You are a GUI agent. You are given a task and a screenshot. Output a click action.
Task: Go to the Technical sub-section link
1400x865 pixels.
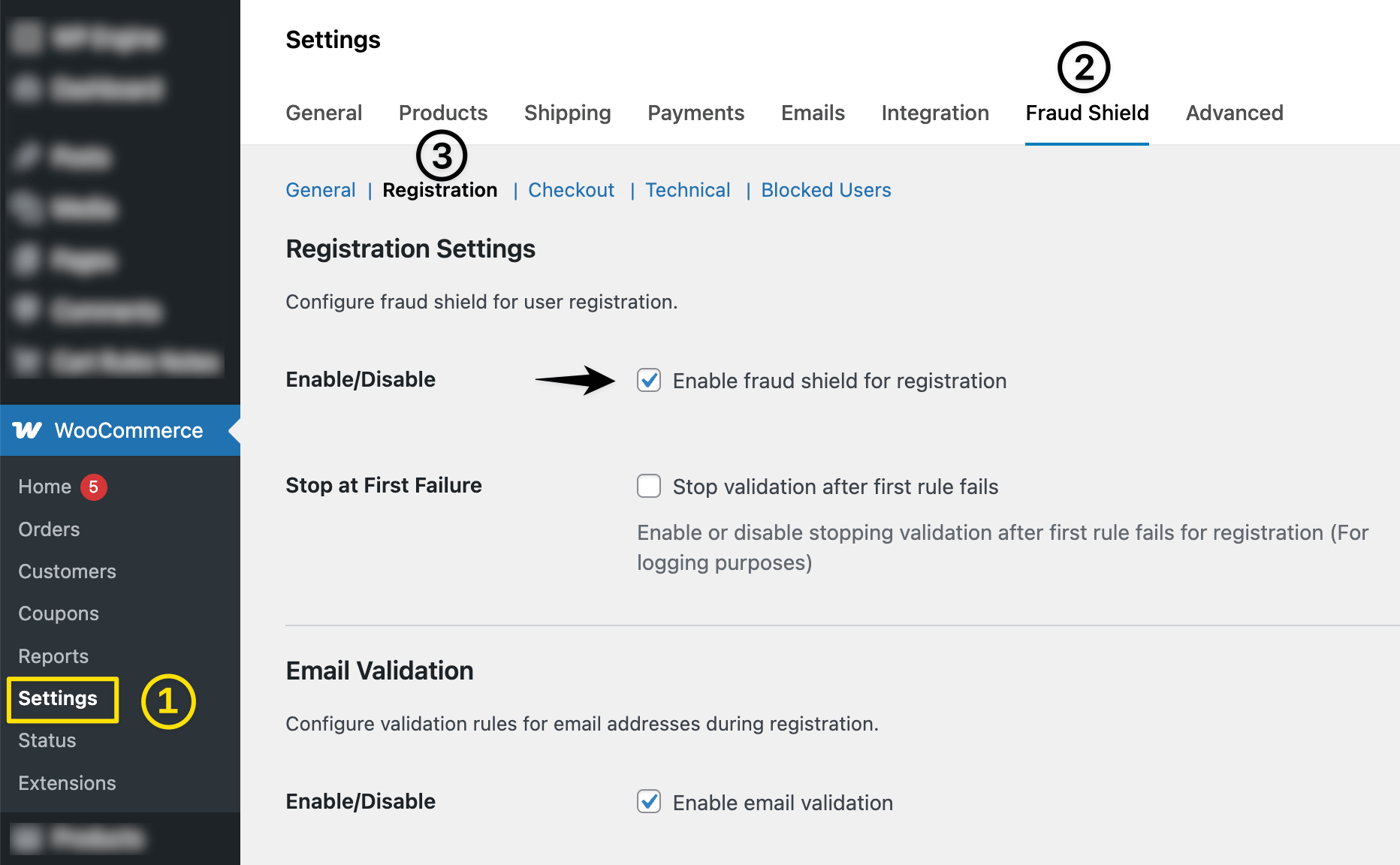click(687, 190)
